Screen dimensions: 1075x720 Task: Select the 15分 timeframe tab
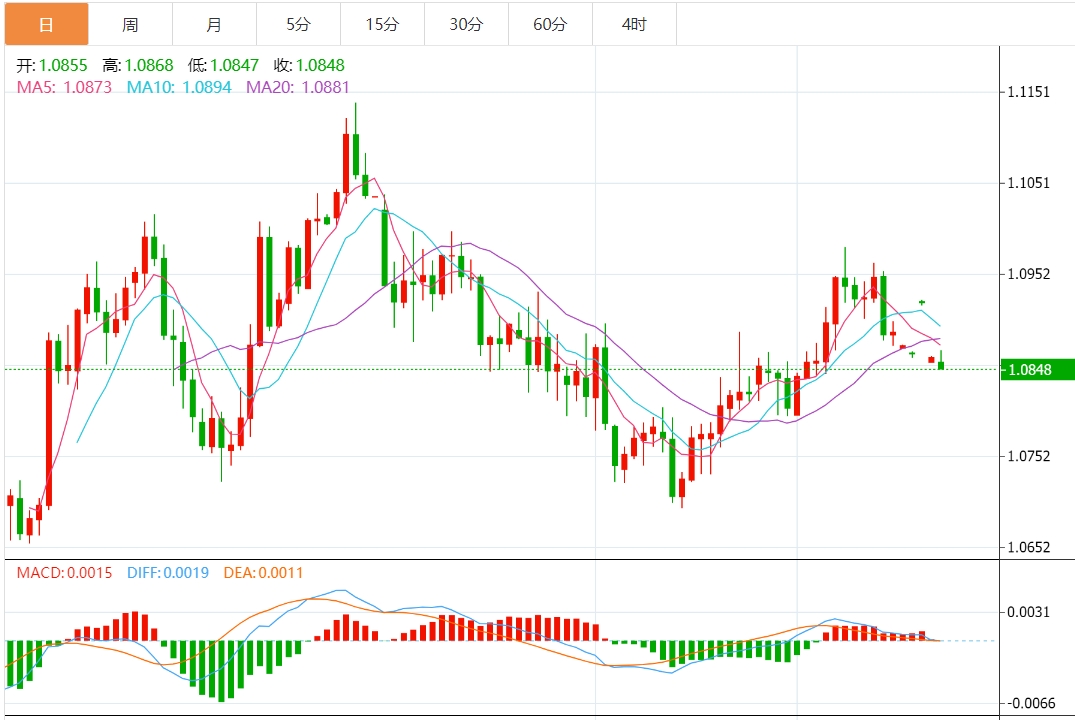pyautogui.click(x=382, y=24)
